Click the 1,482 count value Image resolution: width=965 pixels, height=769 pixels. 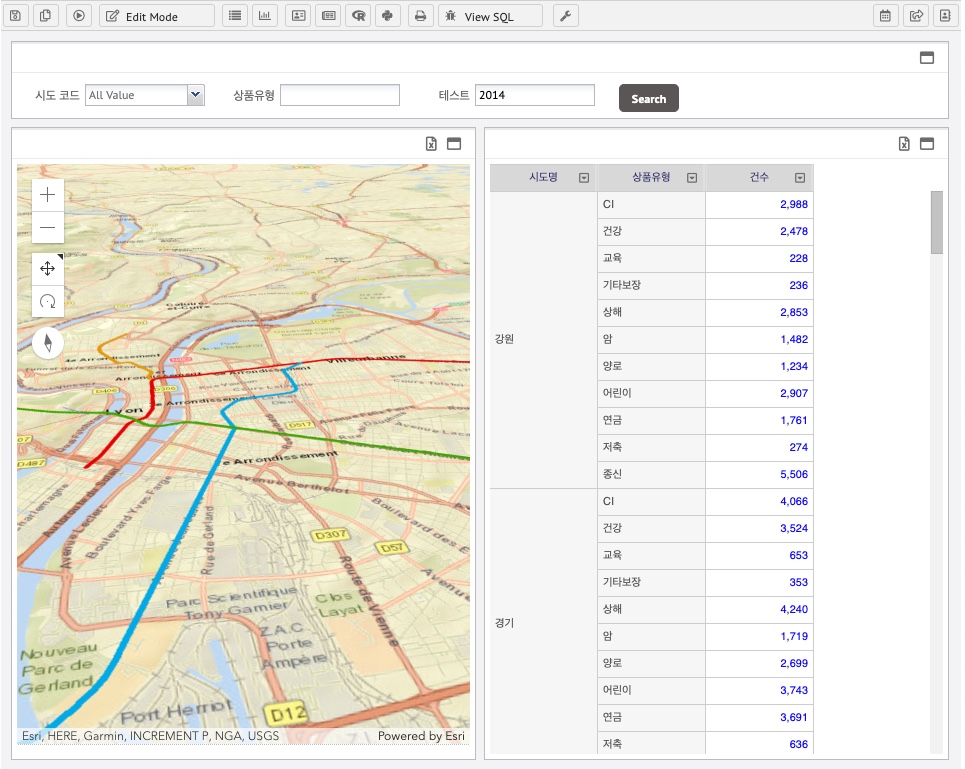tap(794, 339)
